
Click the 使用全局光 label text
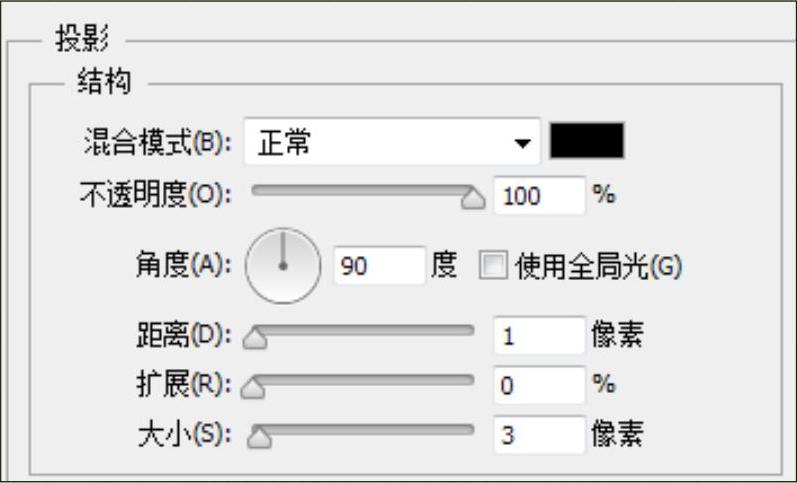click(x=597, y=266)
